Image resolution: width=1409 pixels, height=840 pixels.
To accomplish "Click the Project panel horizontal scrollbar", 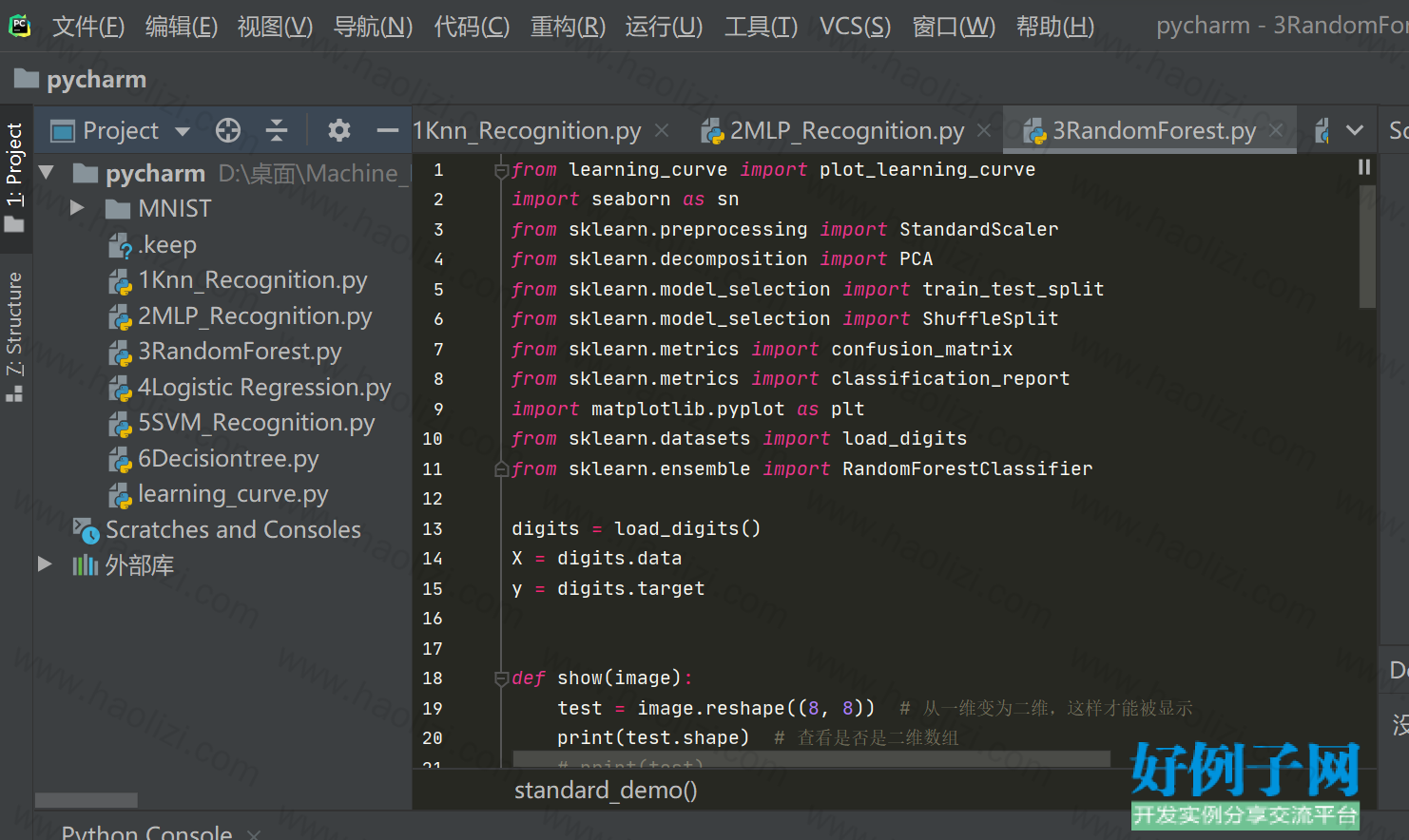I will tap(87, 800).
